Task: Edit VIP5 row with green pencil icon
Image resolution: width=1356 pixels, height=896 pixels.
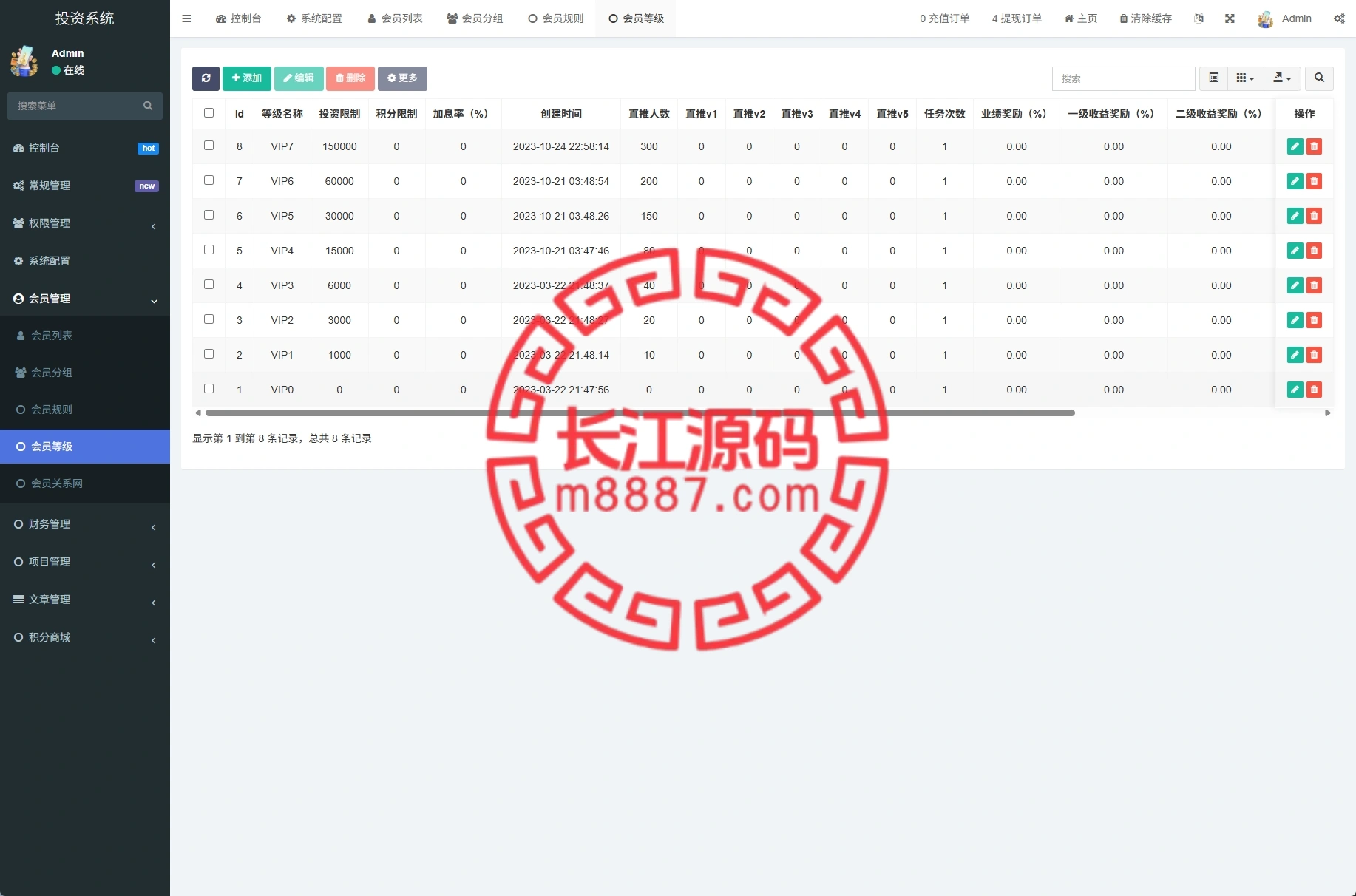Action: coord(1295,216)
